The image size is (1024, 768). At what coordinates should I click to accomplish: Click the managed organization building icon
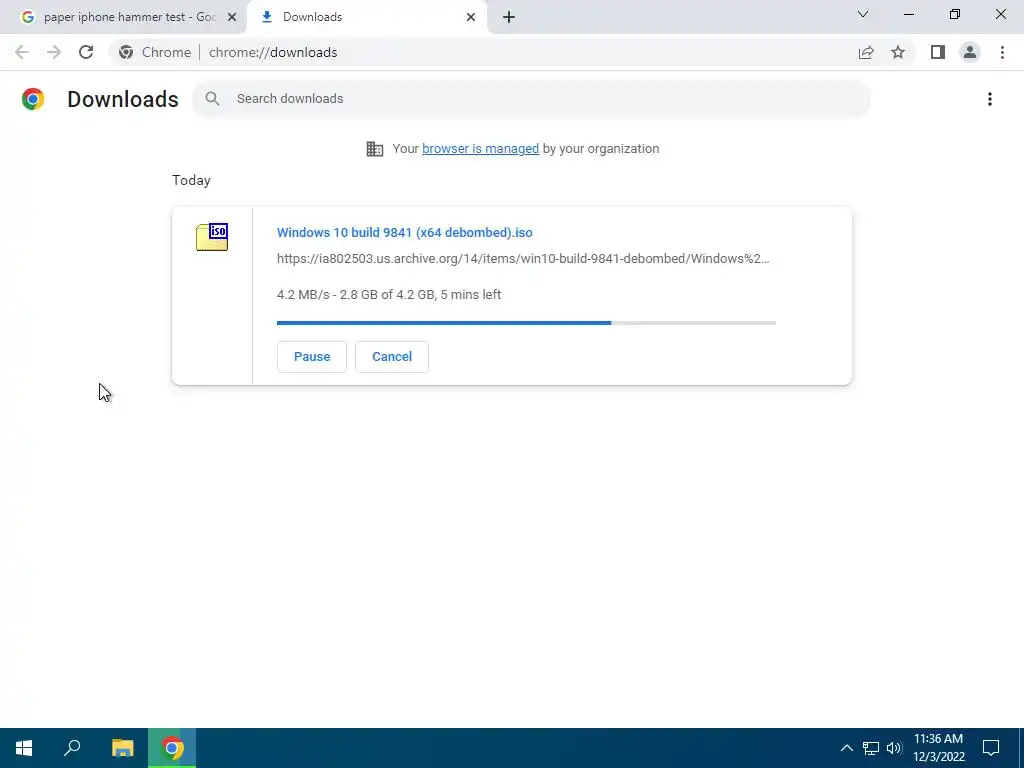[375, 149]
